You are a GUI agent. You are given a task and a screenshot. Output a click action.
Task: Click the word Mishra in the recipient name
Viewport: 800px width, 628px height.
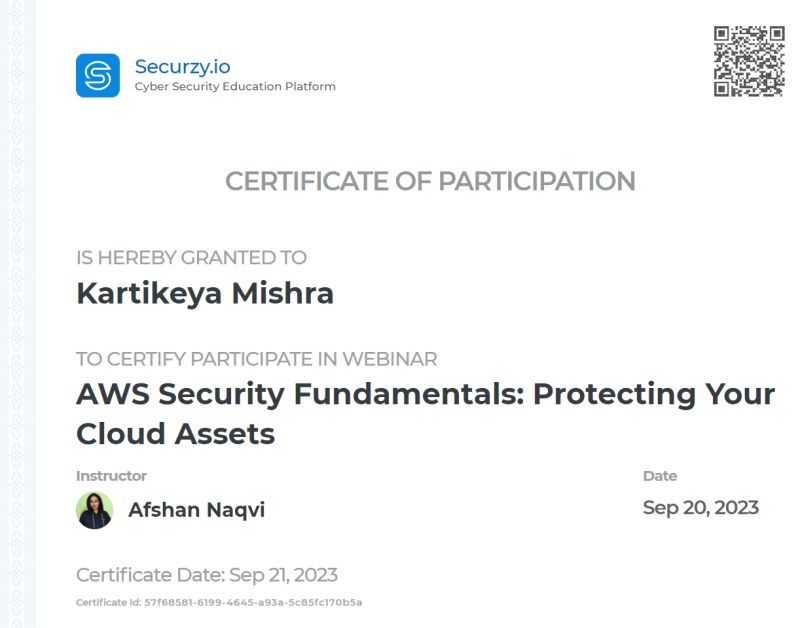(283, 293)
